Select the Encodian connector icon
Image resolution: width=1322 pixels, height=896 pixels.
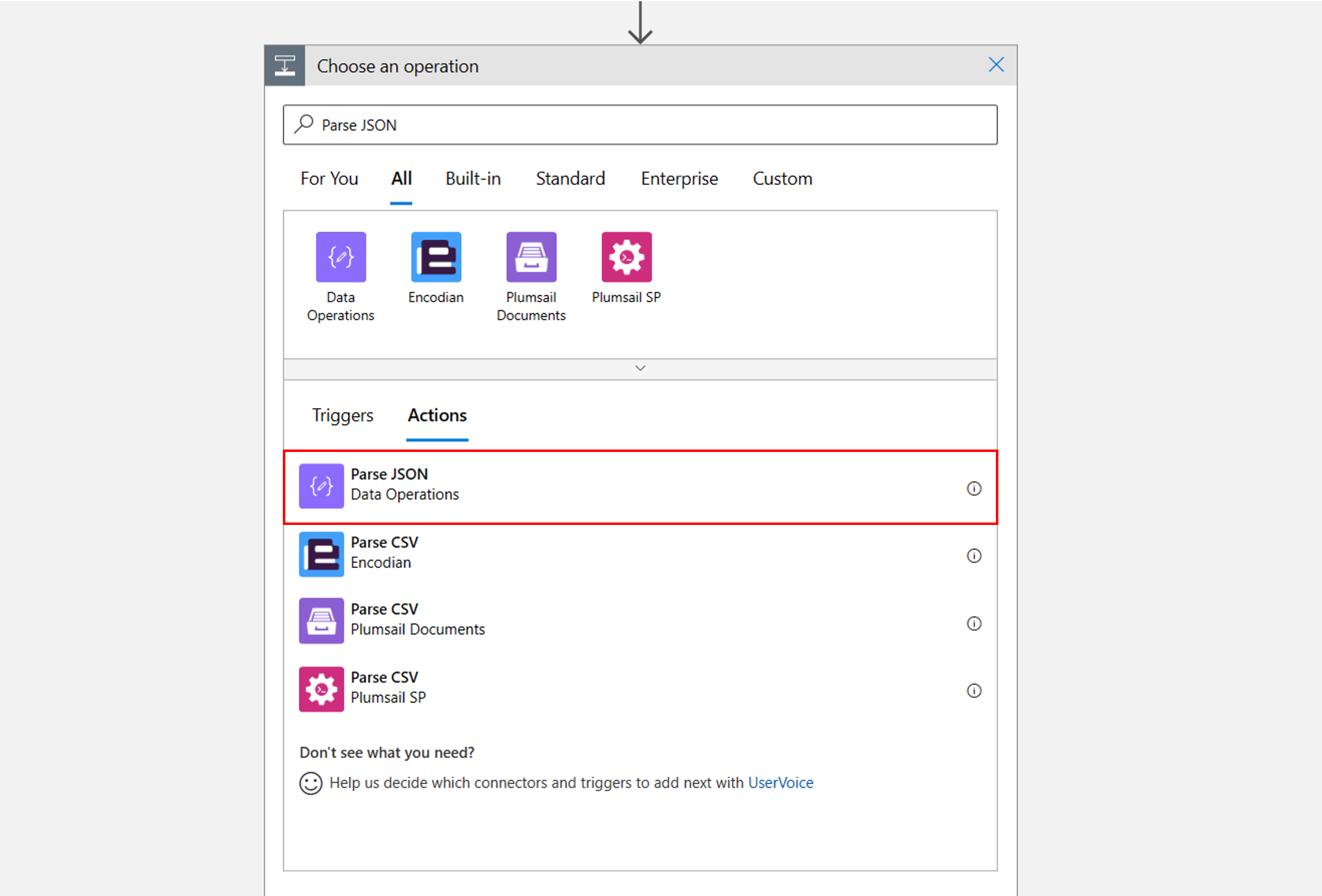[436, 257]
